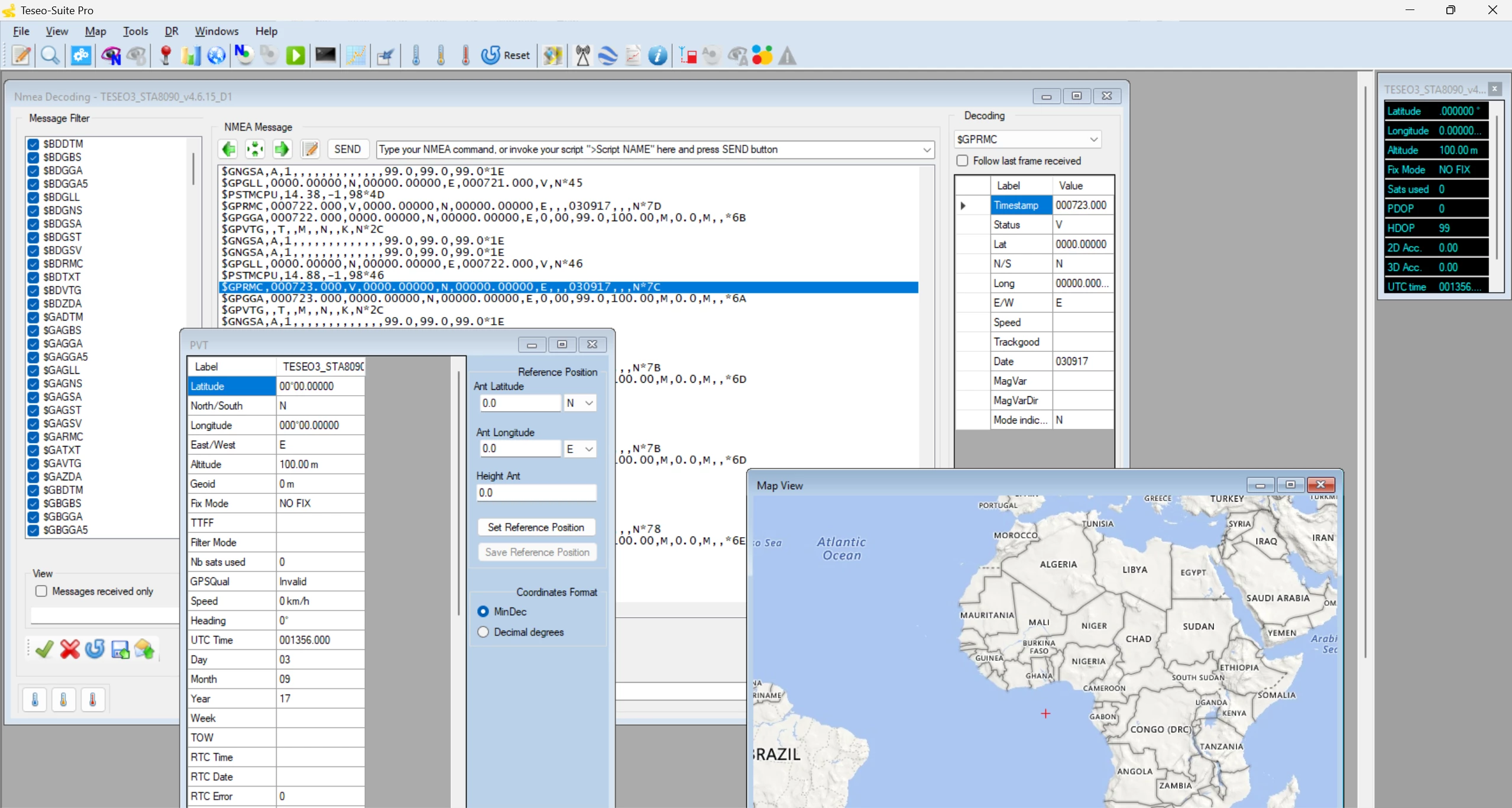Click the orange warm start thermometer icon
The image size is (1512, 808).
click(441, 55)
